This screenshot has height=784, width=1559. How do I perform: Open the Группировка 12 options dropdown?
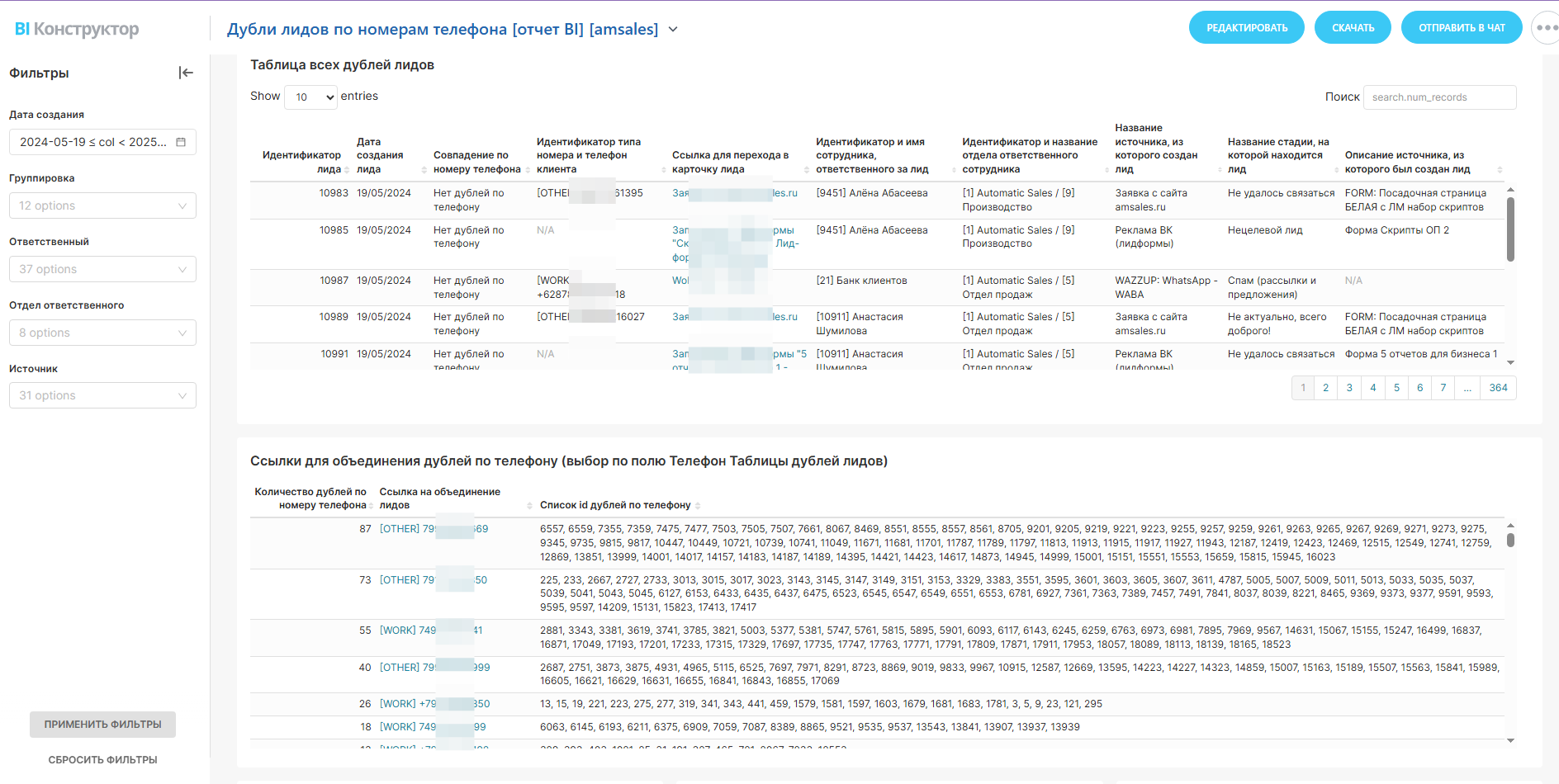click(102, 205)
